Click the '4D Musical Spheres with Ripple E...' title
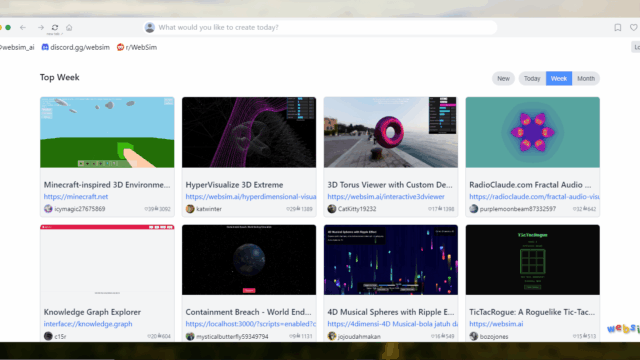 point(391,312)
